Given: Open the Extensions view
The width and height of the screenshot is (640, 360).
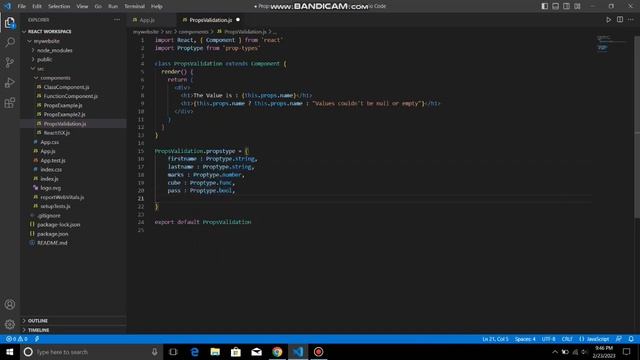Looking at the screenshot, I should [10, 102].
